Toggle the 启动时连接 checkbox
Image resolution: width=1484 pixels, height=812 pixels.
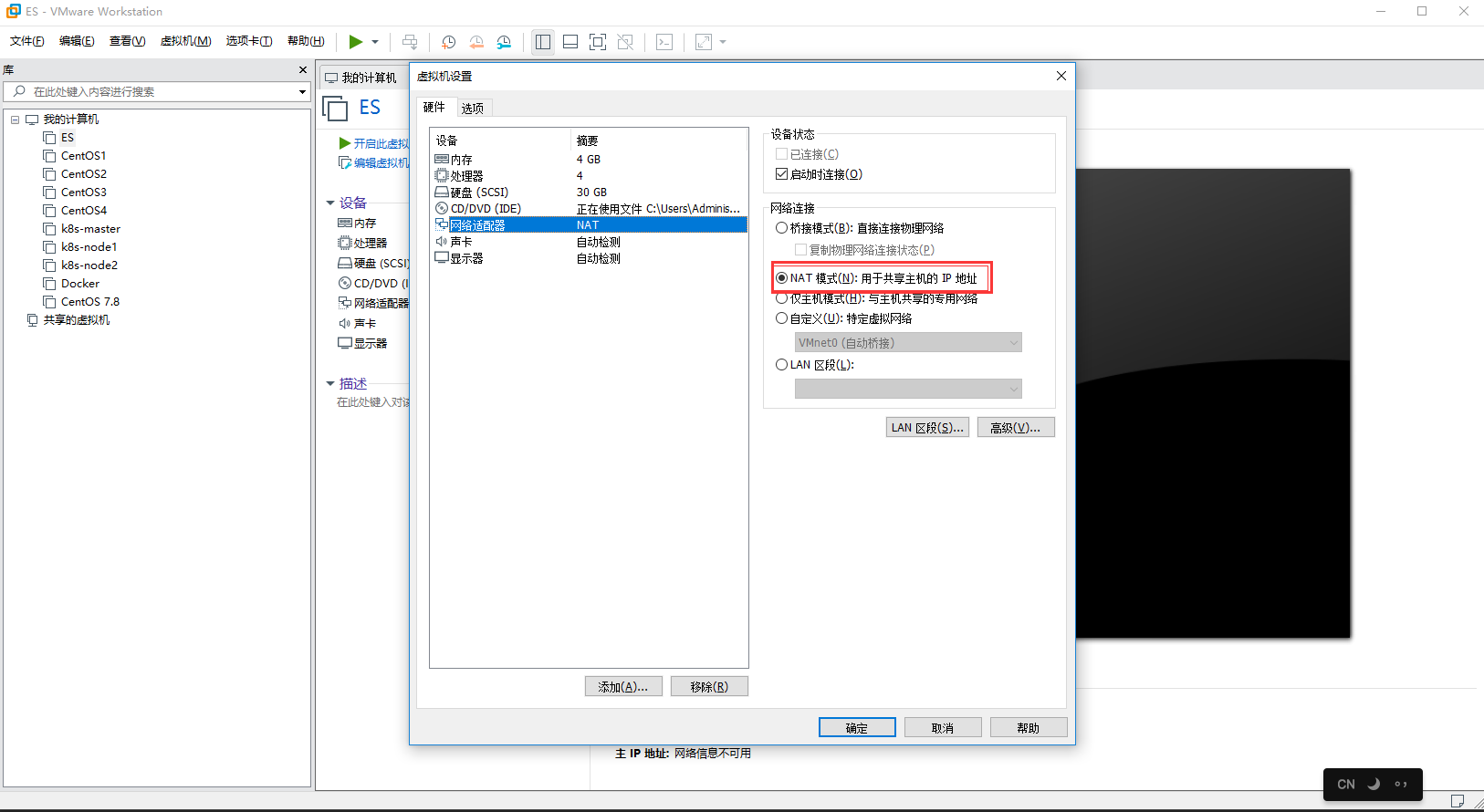point(782,174)
